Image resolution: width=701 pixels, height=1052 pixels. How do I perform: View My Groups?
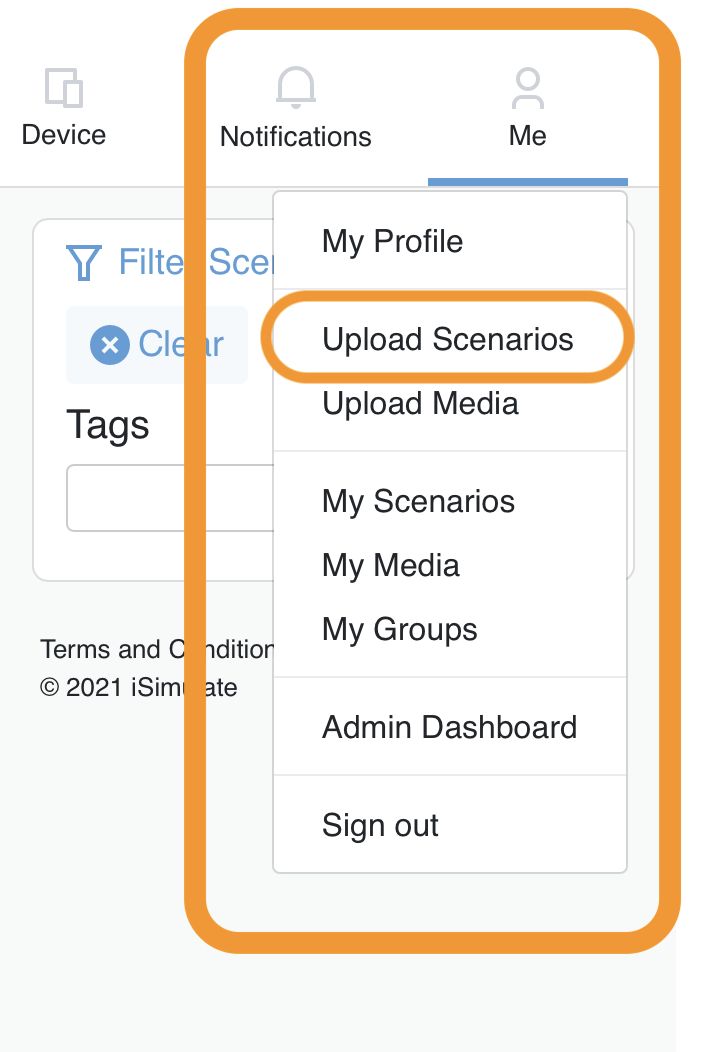click(x=399, y=629)
